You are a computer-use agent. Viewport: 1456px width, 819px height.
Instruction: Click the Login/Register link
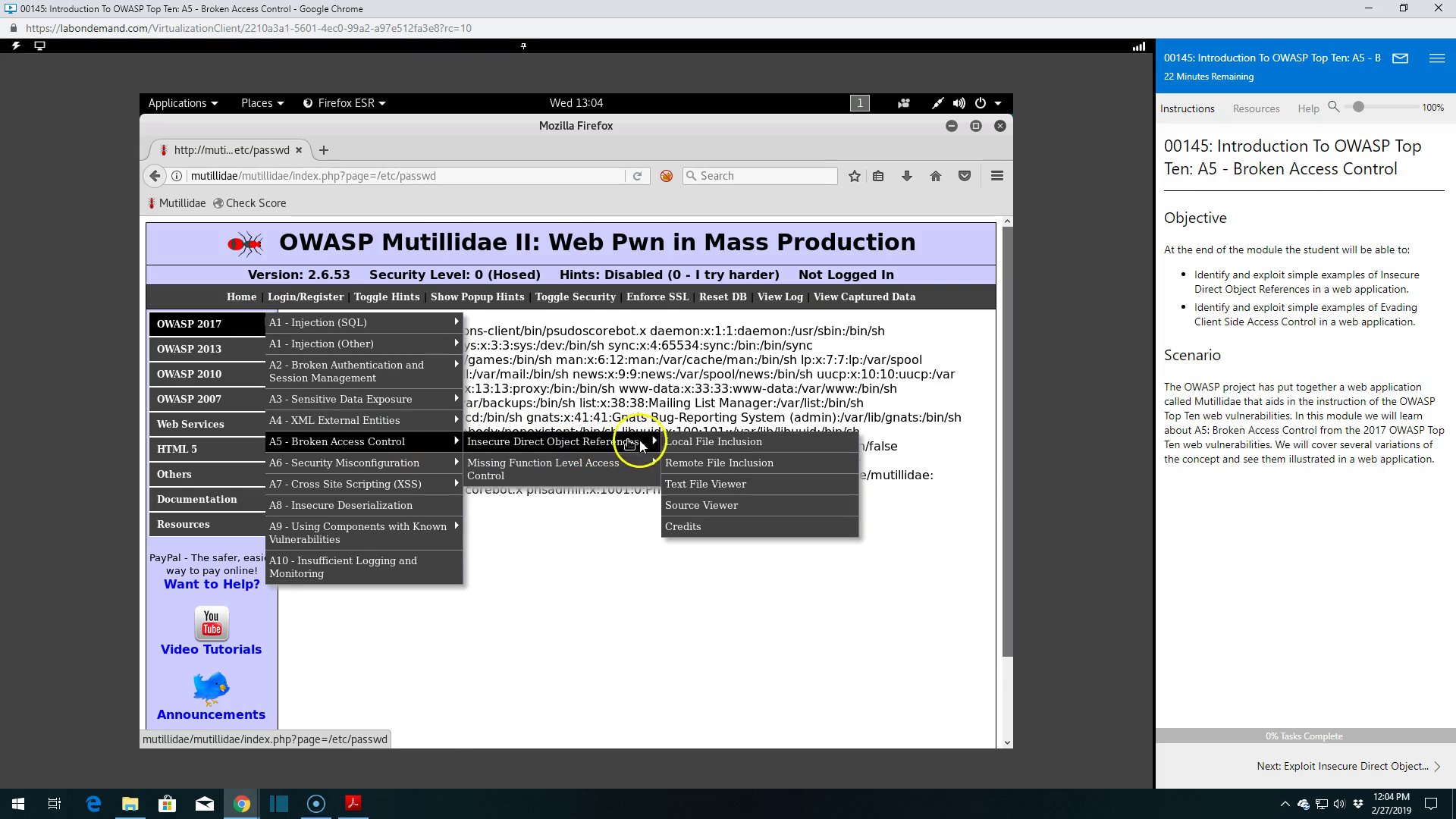click(306, 297)
